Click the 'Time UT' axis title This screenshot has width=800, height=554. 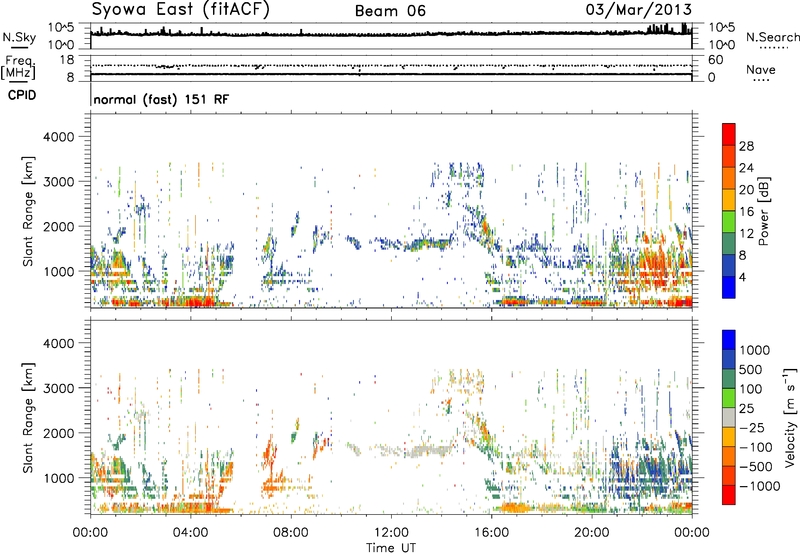[x=391, y=547]
